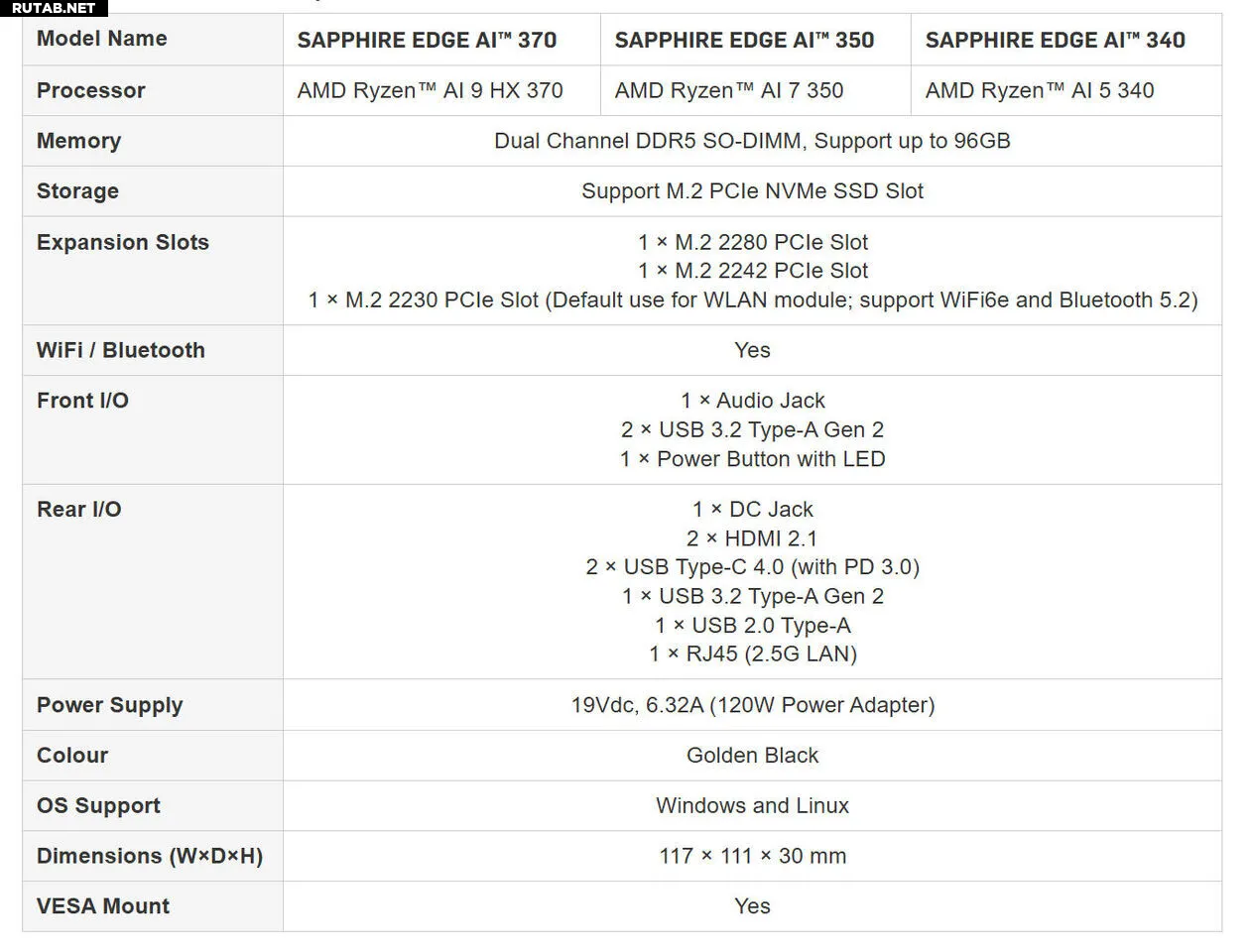Select the SAPPHIRE EDGE AI 350 column header
Image resolution: width=1251 pixels, height=952 pixels.
[744, 41]
